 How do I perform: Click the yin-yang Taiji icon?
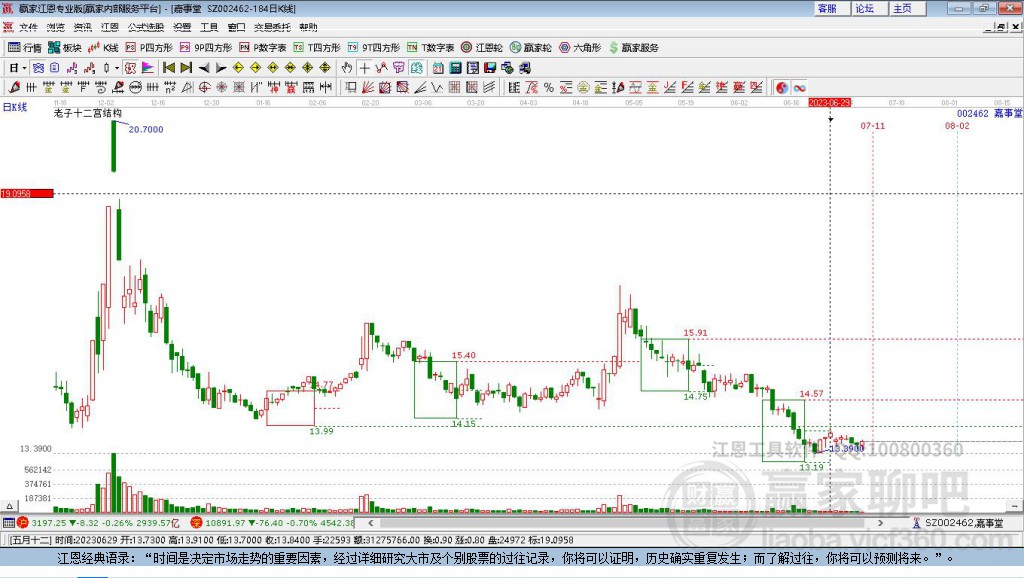coord(782,88)
